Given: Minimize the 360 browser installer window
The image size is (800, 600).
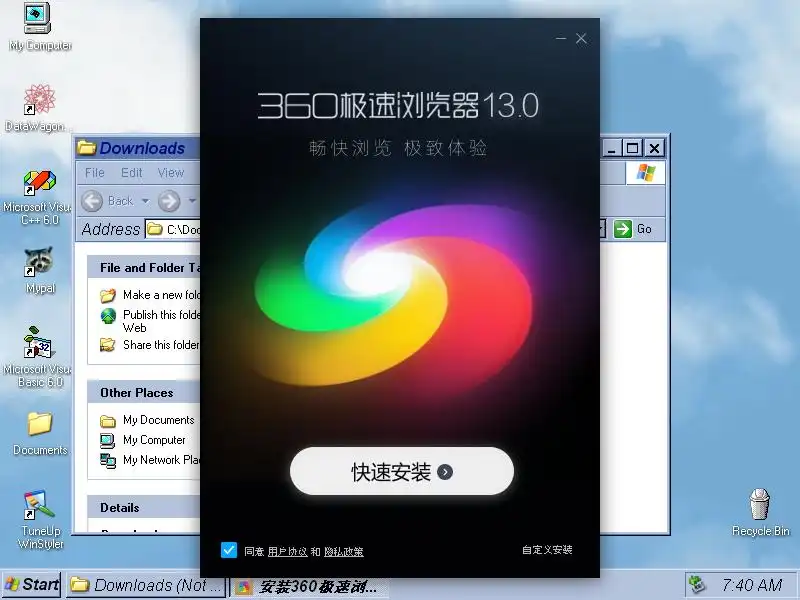Looking at the screenshot, I should coord(561,38).
